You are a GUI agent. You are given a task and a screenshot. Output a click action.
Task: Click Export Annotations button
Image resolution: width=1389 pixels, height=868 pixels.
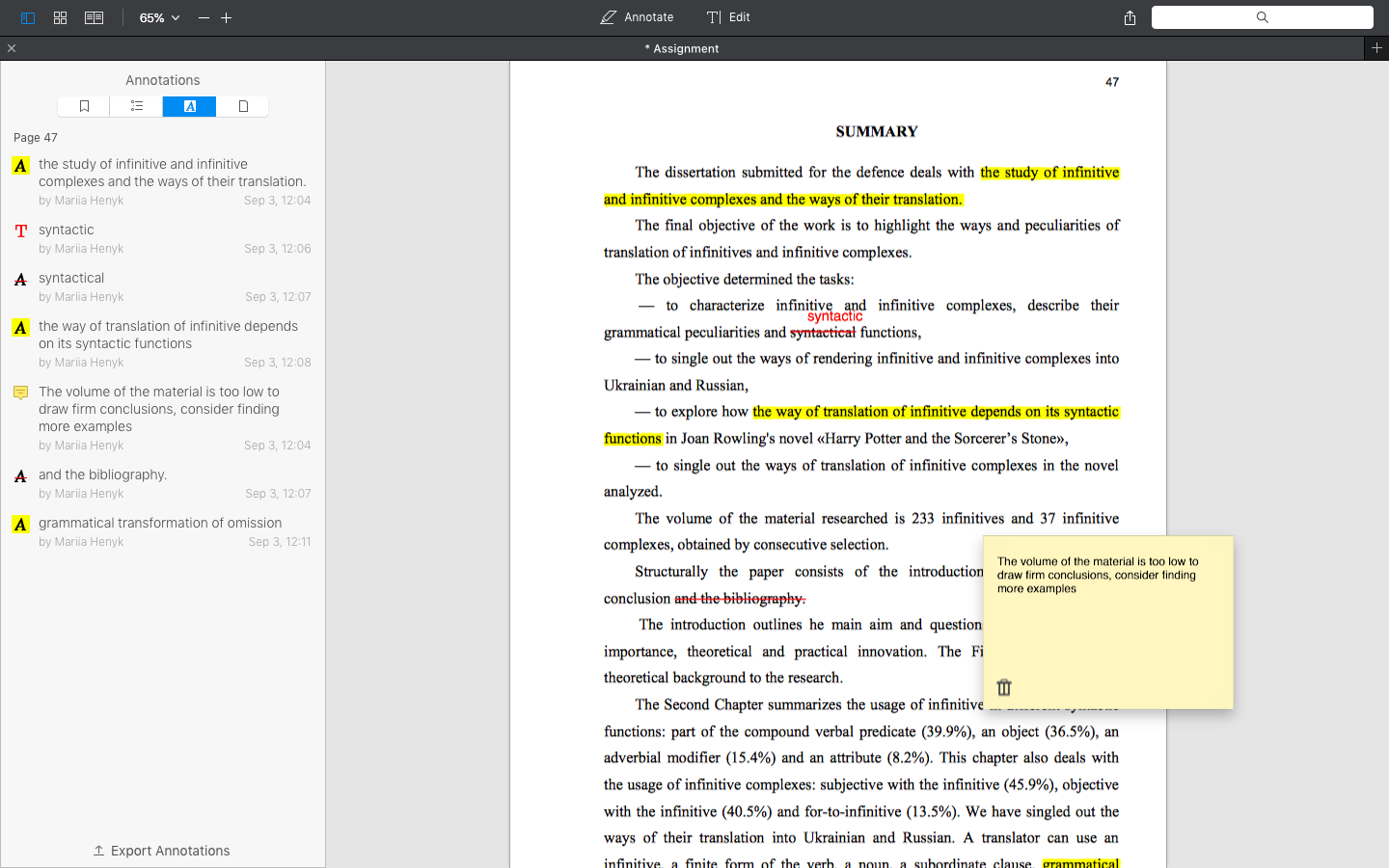[x=162, y=851]
